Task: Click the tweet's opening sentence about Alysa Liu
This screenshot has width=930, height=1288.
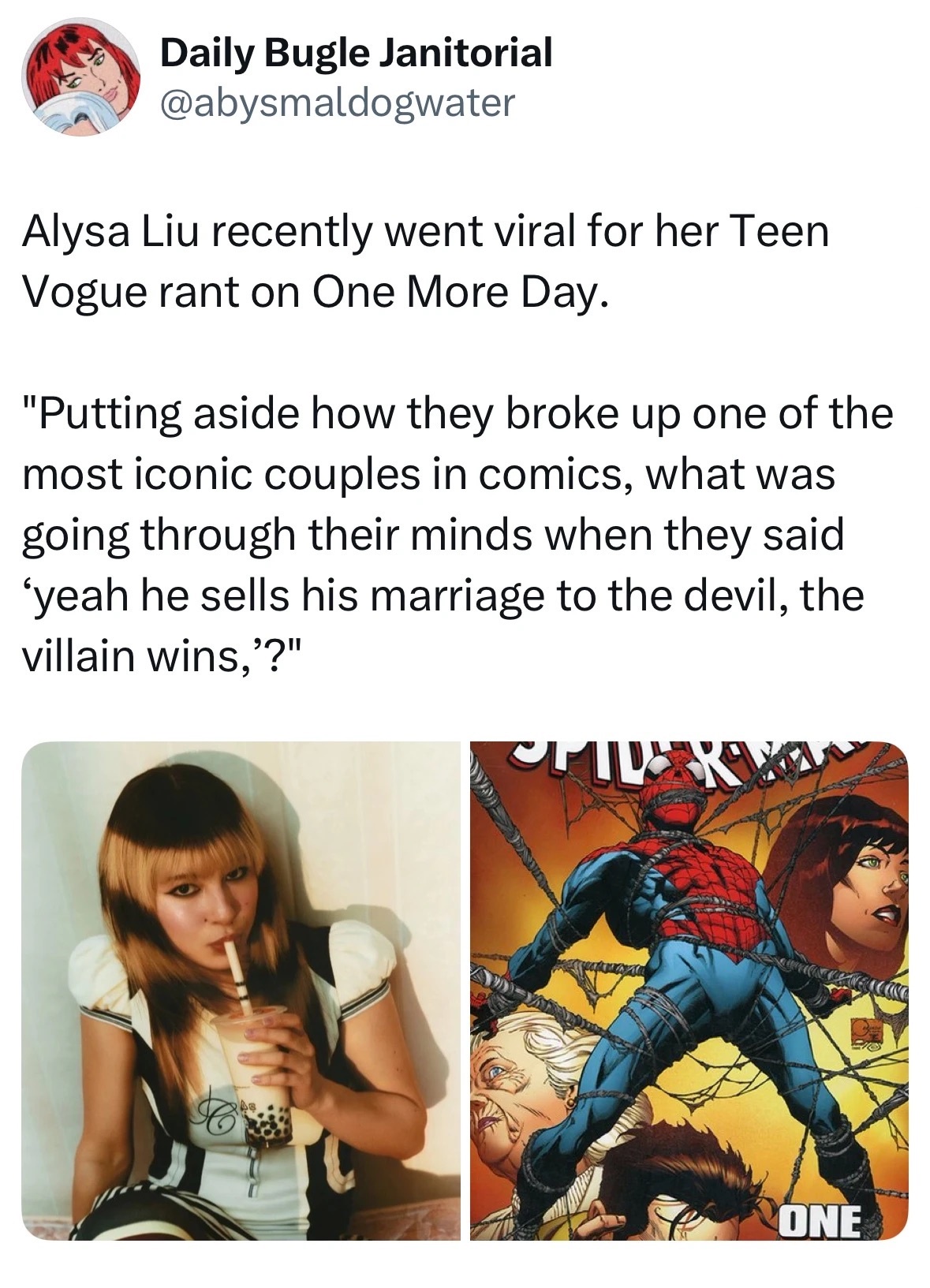Action: 426,263
